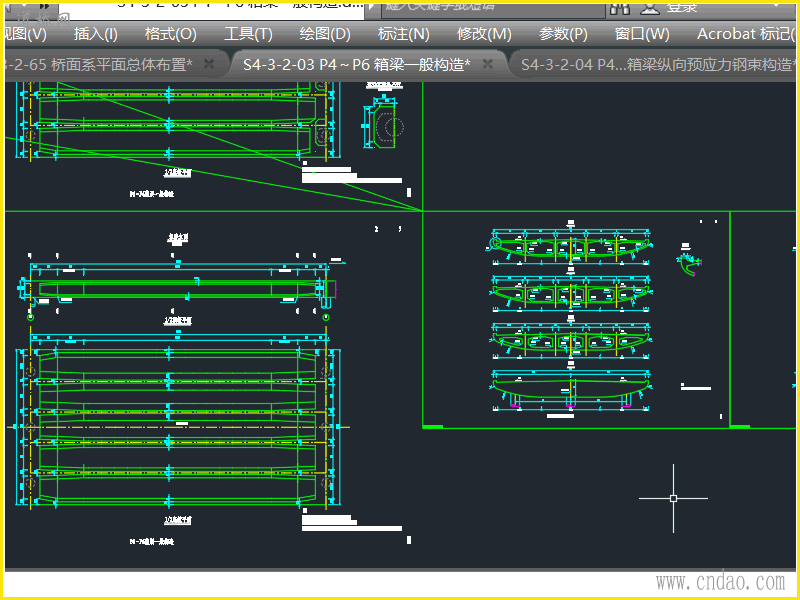
Task: Select the solid cross-section drawing with pink supports
Action: point(570,390)
